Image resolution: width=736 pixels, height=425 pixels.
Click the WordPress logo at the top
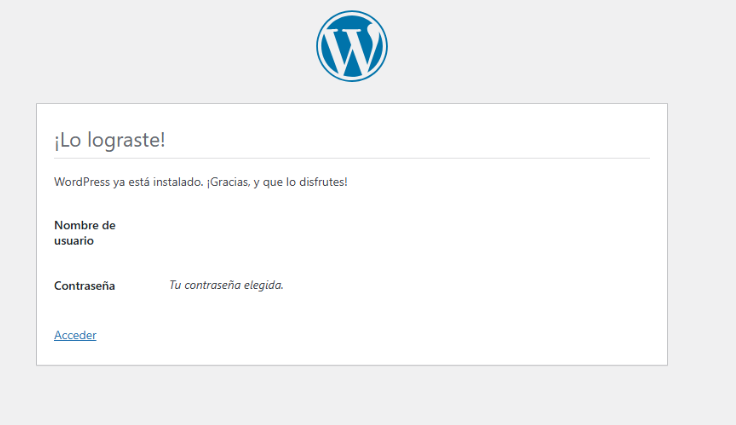352,46
